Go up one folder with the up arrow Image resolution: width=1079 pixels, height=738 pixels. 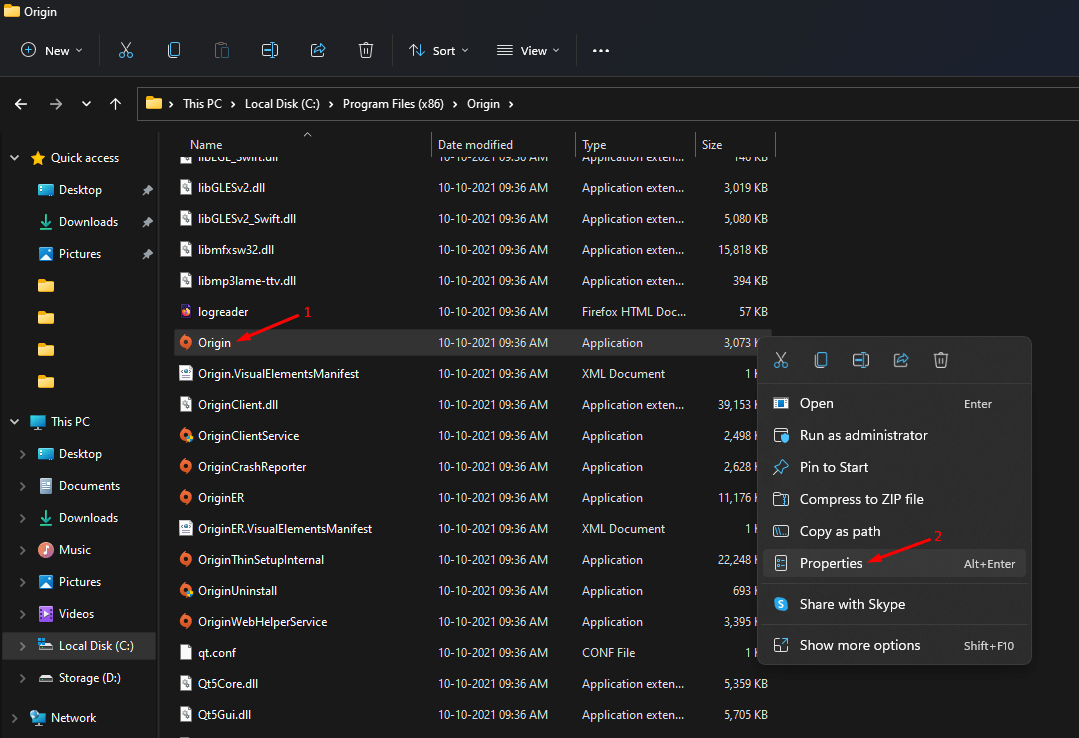pyautogui.click(x=115, y=104)
